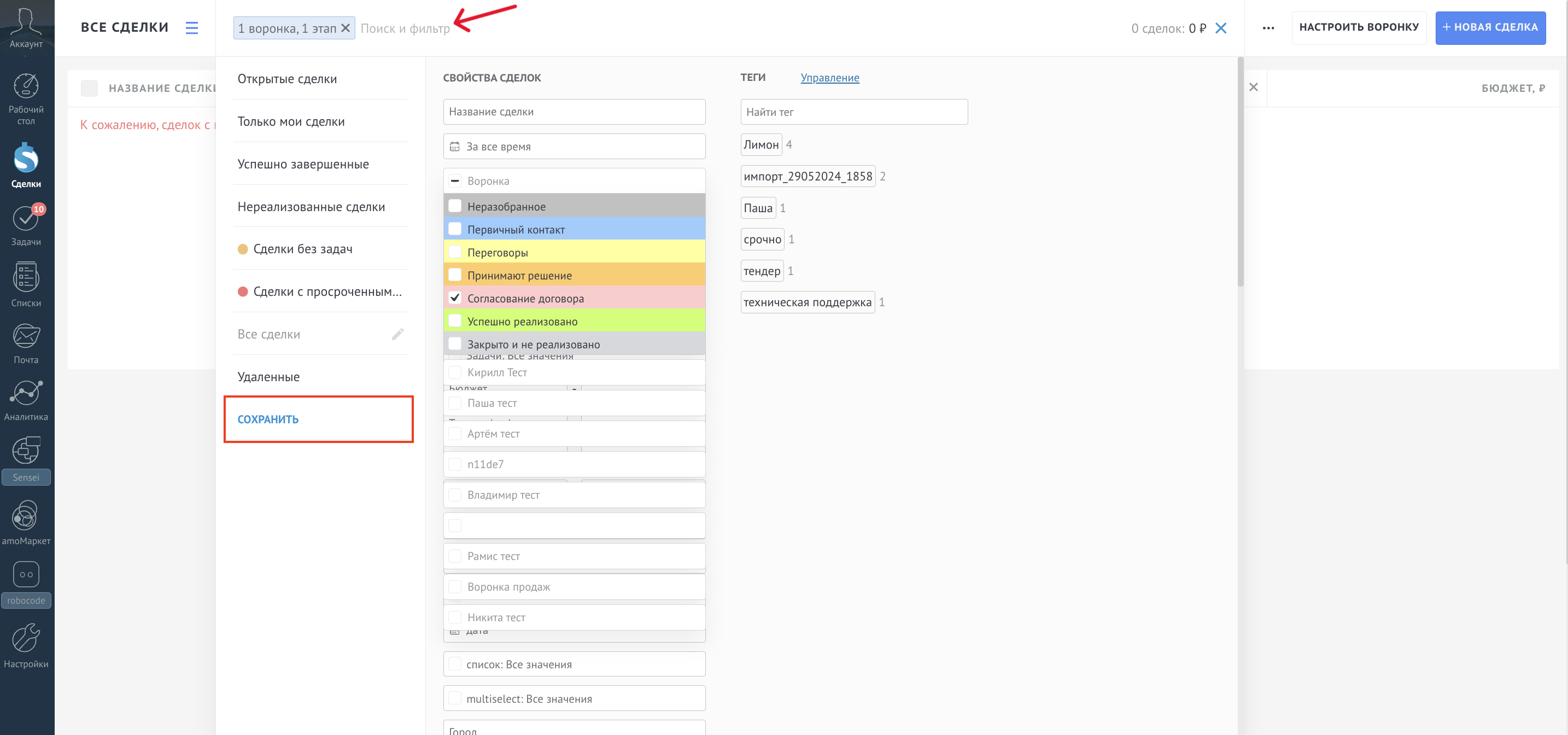
Task: Open the three-dots more menu
Action: click(1268, 28)
